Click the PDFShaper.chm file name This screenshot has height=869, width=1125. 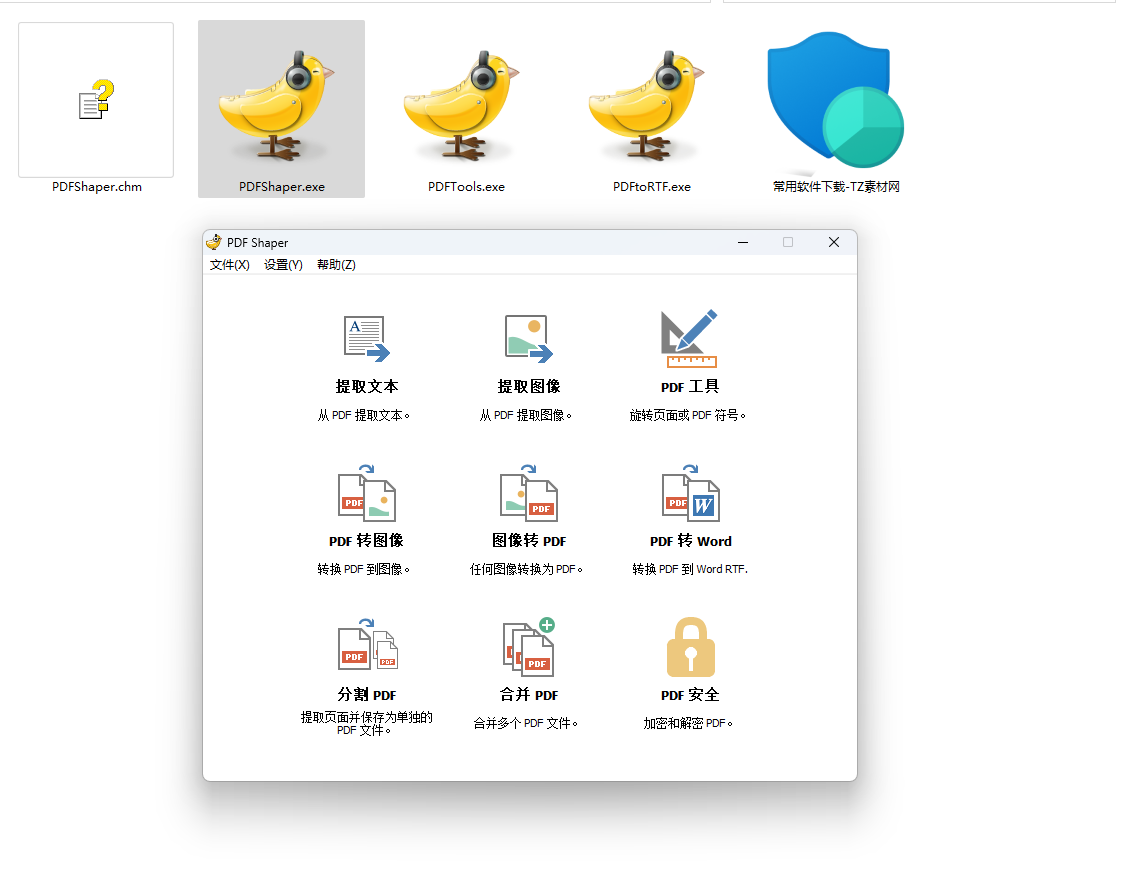97,187
